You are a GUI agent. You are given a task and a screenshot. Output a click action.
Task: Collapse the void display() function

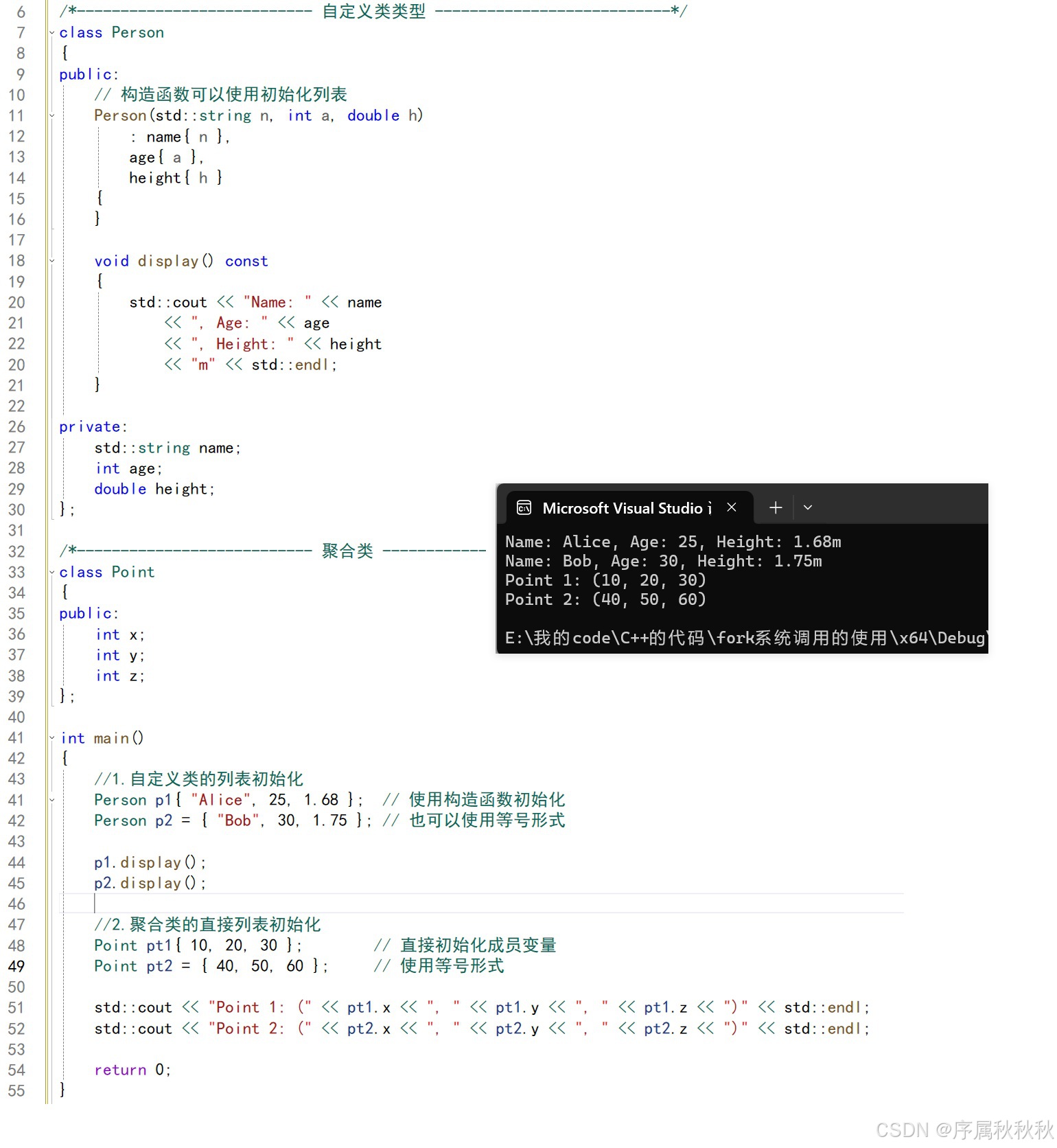click(52, 261)
